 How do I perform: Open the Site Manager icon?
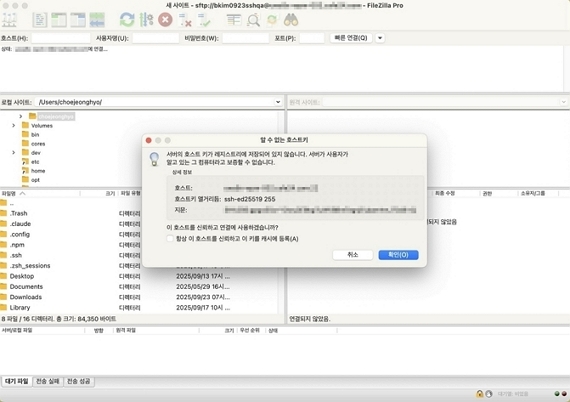9,20
